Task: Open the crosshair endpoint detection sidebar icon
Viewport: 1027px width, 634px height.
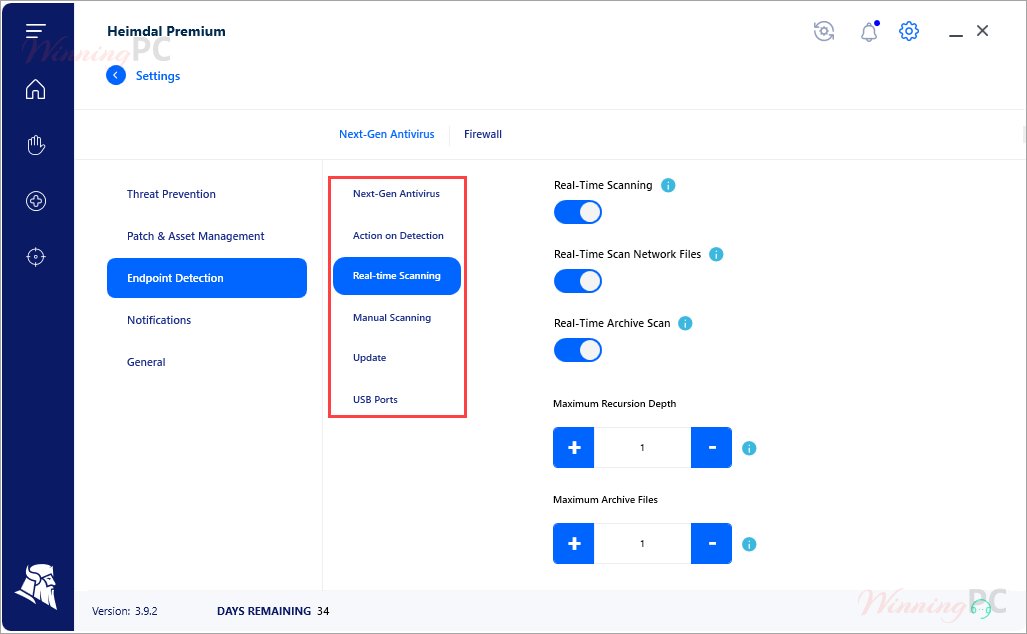Action: pyautogui.click(x=36, y=257)
